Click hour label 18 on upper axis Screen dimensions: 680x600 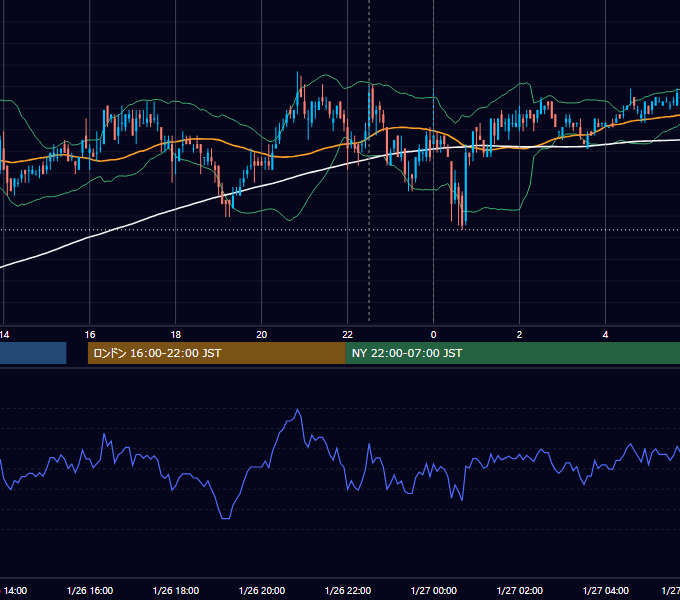point(176,335)
